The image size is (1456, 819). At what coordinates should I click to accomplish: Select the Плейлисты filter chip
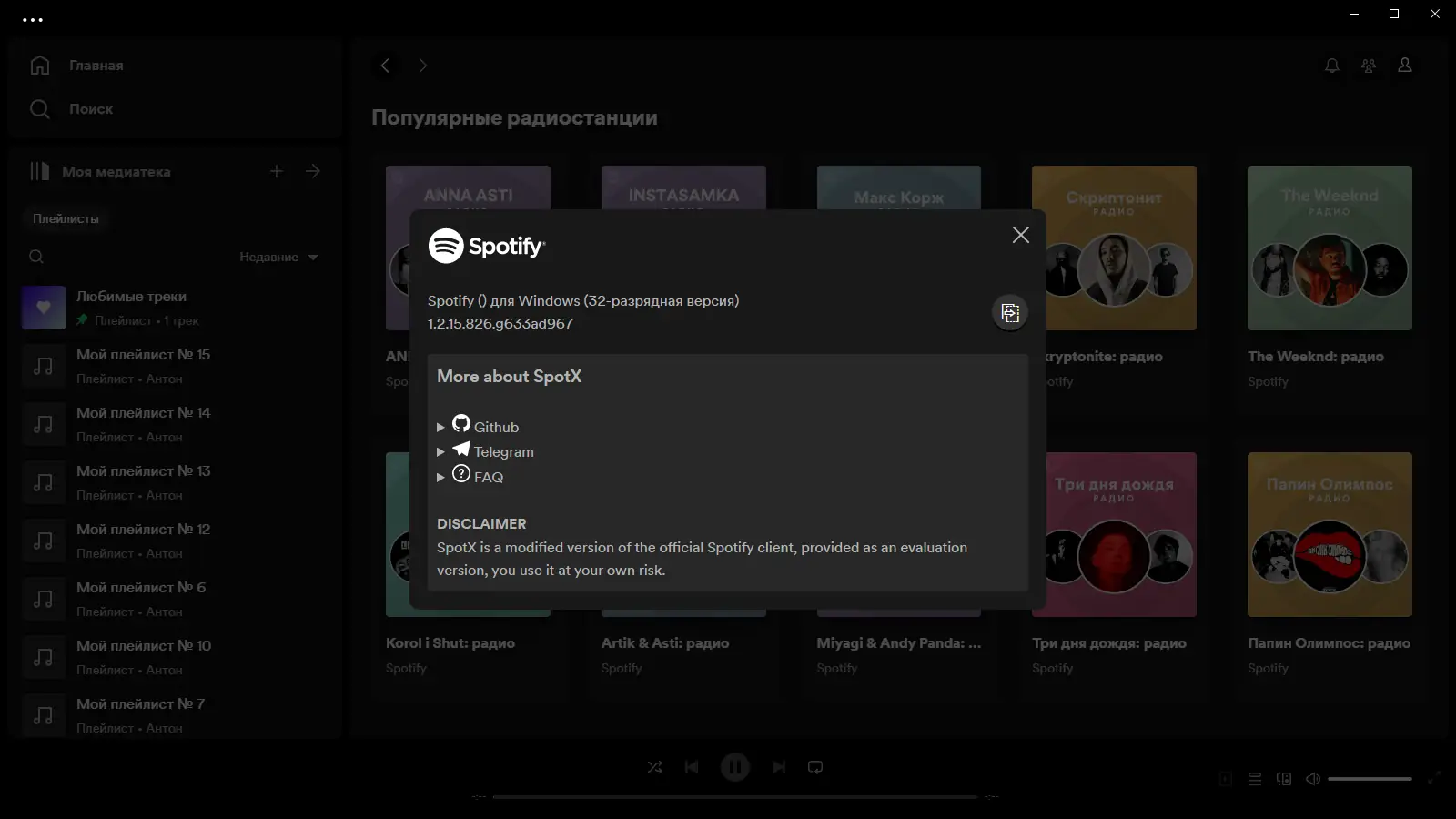pyautogui.click(x=66, y=218)
